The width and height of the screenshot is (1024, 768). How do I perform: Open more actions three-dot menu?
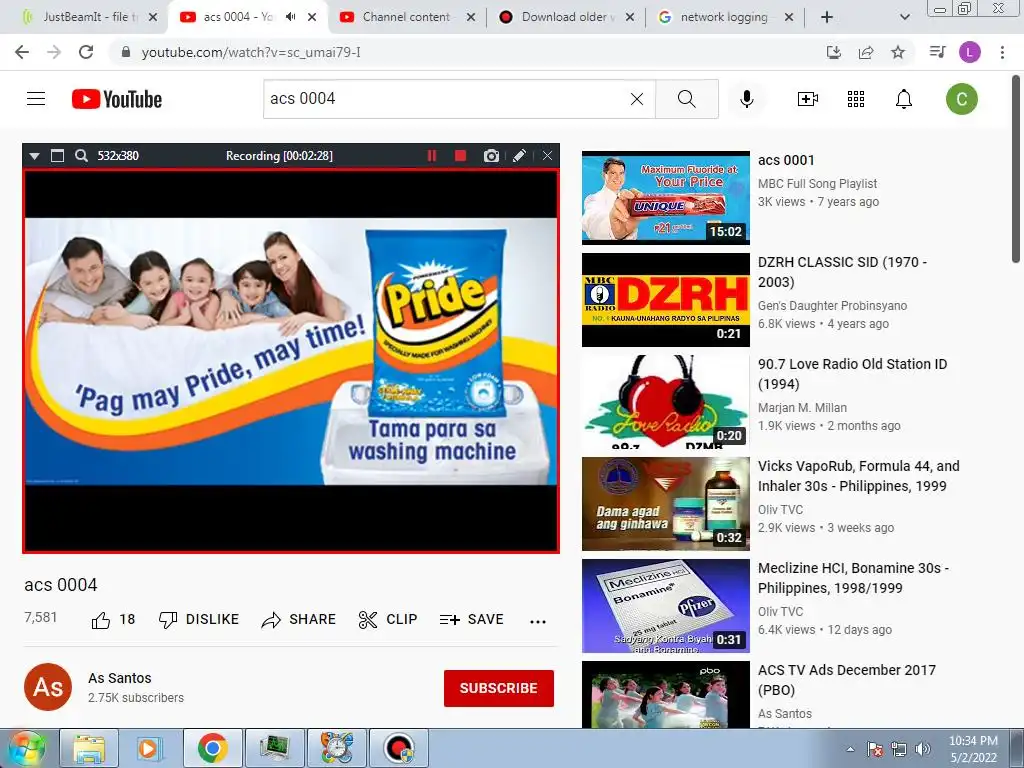click(538, 621)
